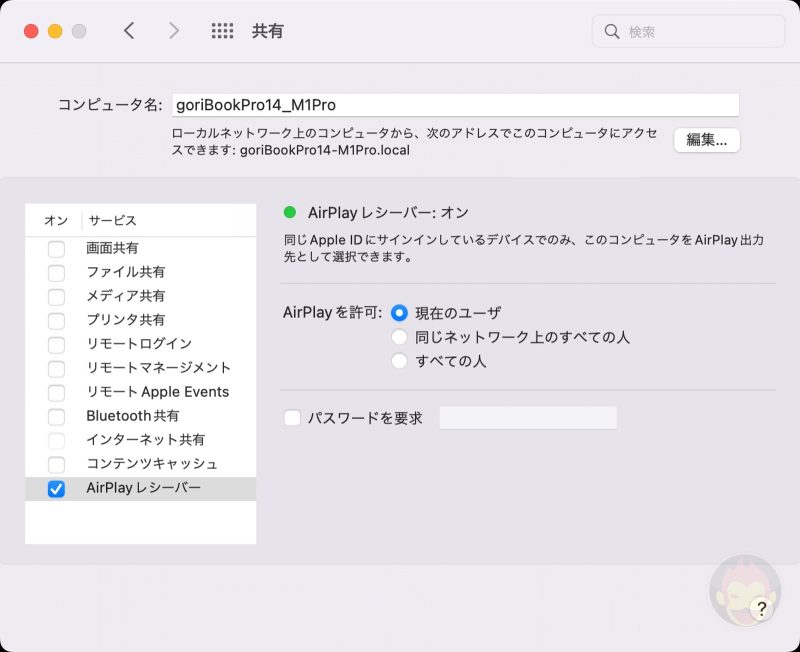Select リモートマネージメント service row
This screenshot has width=800, height=652.
point(158,368)
